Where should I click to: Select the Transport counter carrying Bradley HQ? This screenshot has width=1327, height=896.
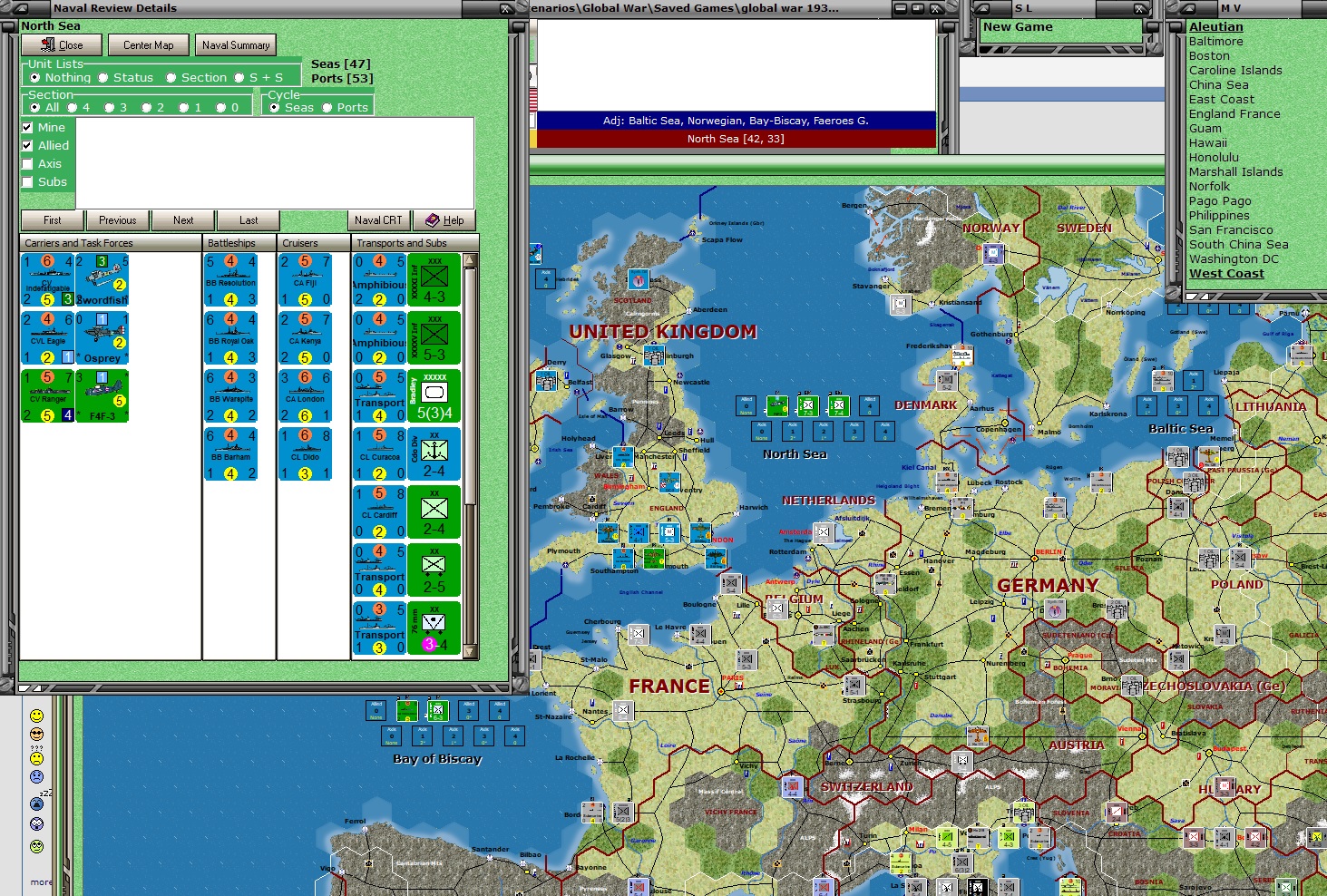coord(380,396)
